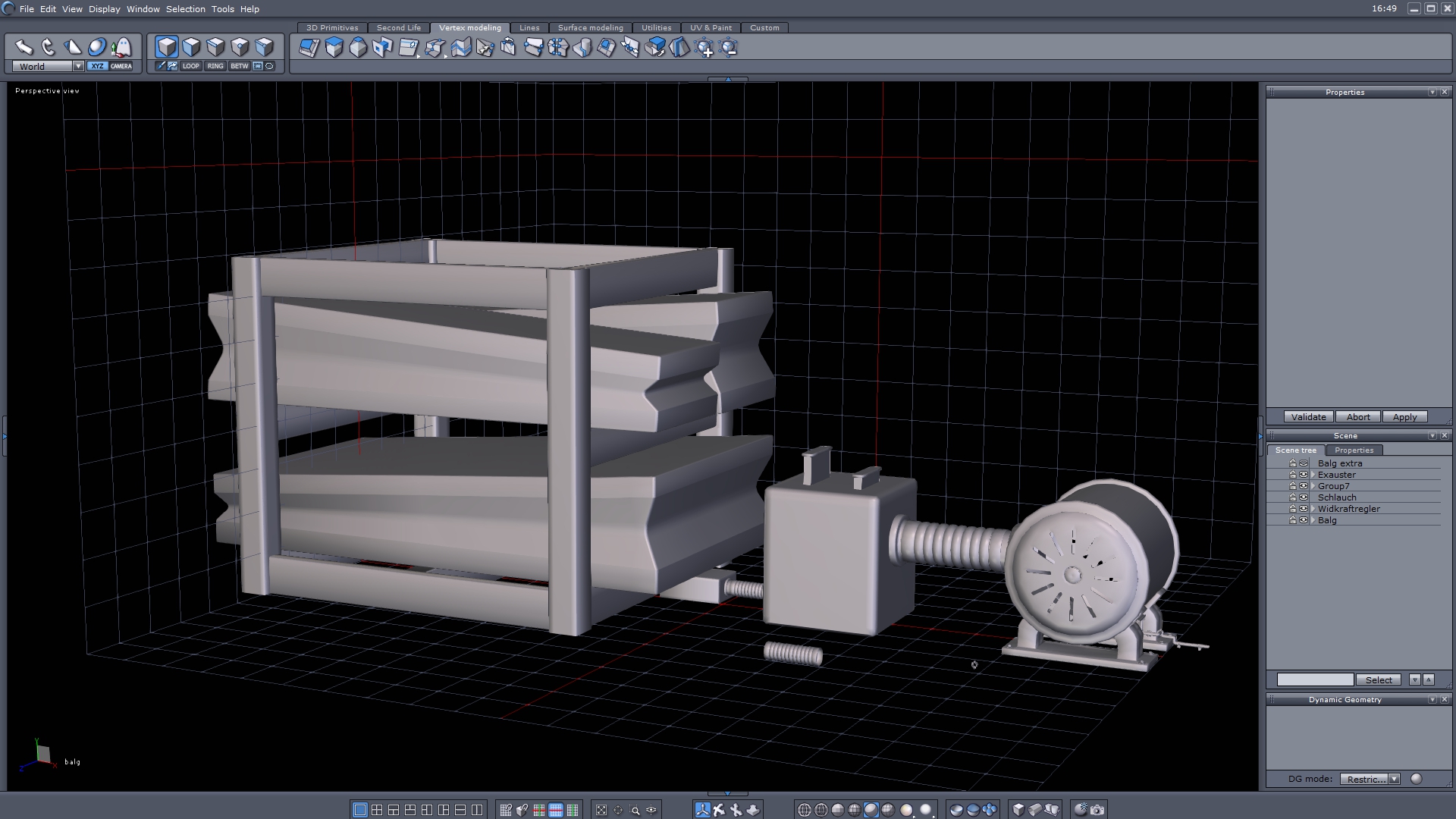Hide the Schlauch object via eye
The image size is (1456, 819).
(x=1304, y=497)
